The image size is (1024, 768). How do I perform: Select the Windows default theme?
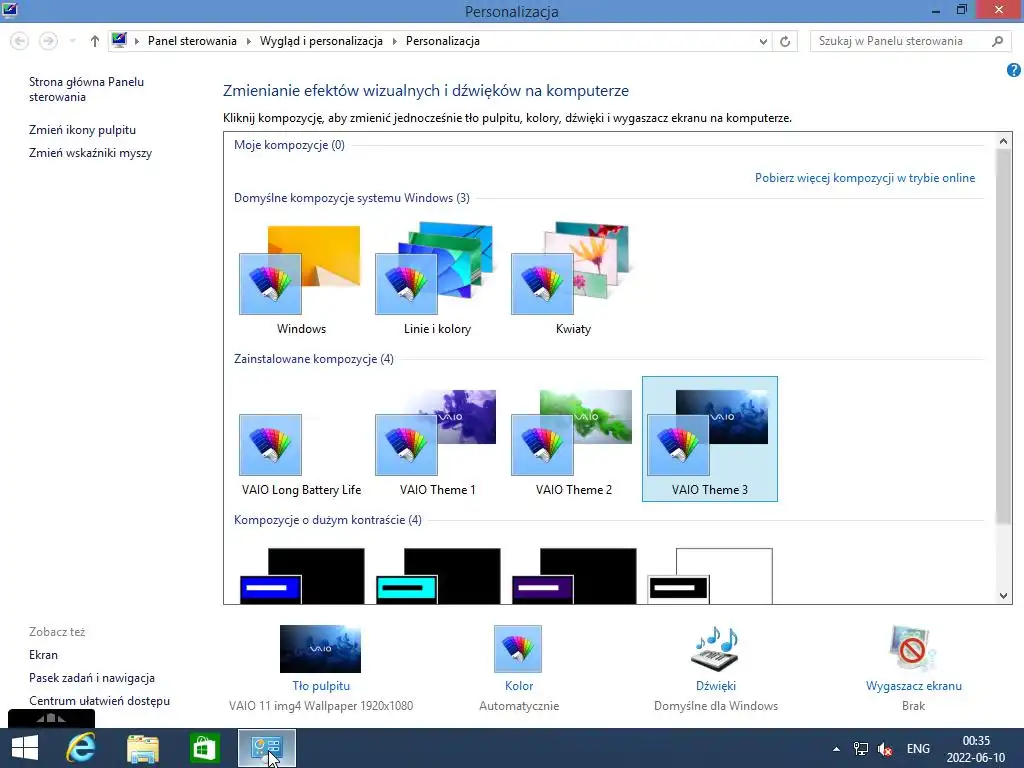[x=300, y=280]
